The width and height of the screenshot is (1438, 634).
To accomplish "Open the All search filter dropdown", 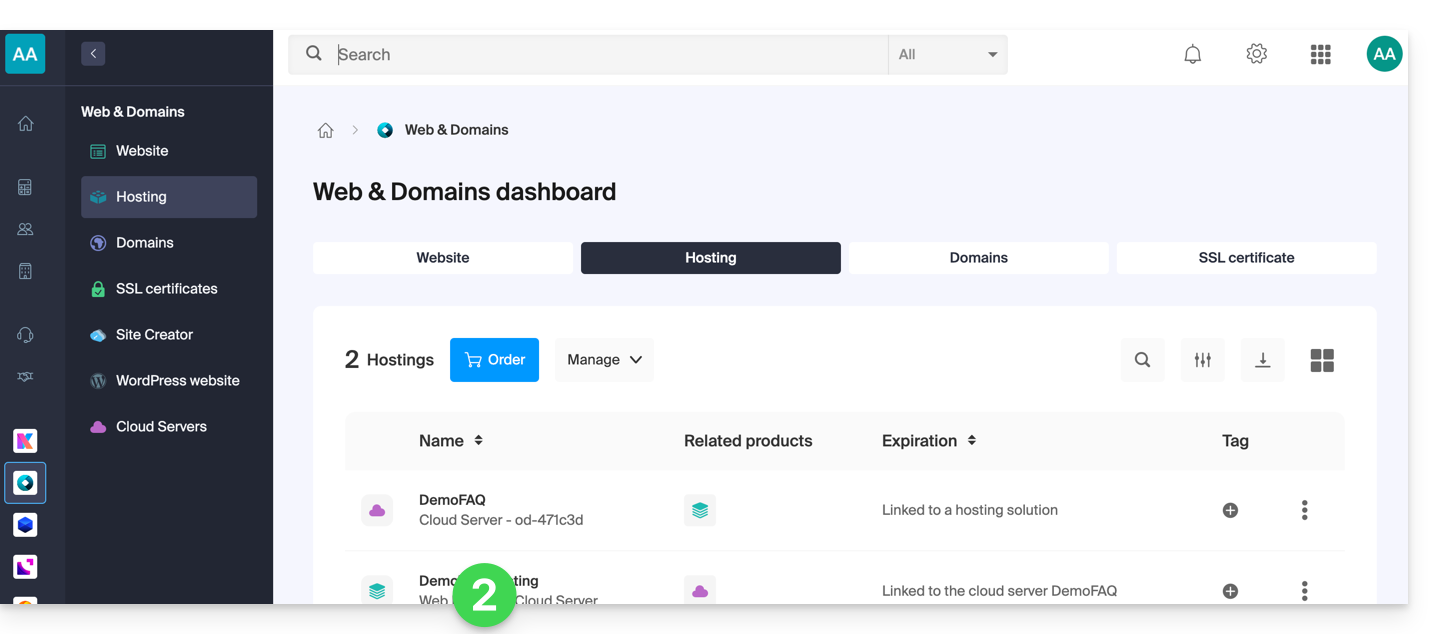I will (947, 55).
